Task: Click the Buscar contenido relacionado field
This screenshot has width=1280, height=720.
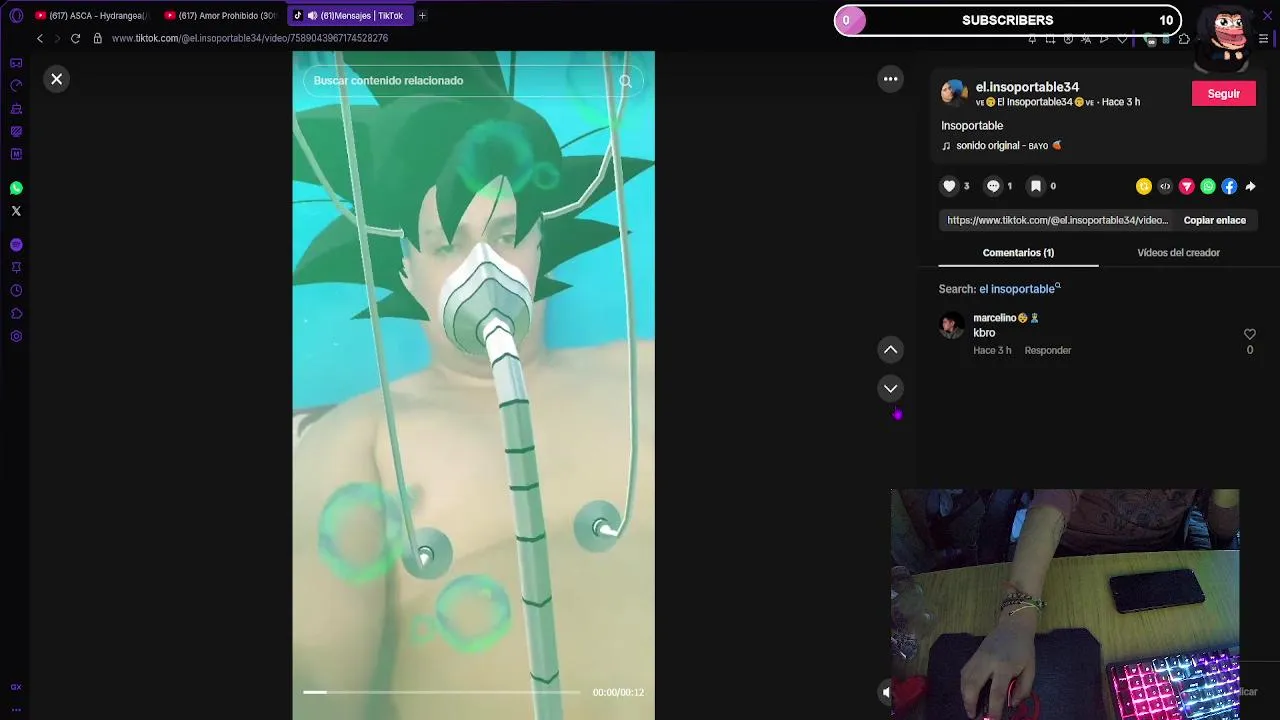Action: pyautogui.click(x=473, y=81)
